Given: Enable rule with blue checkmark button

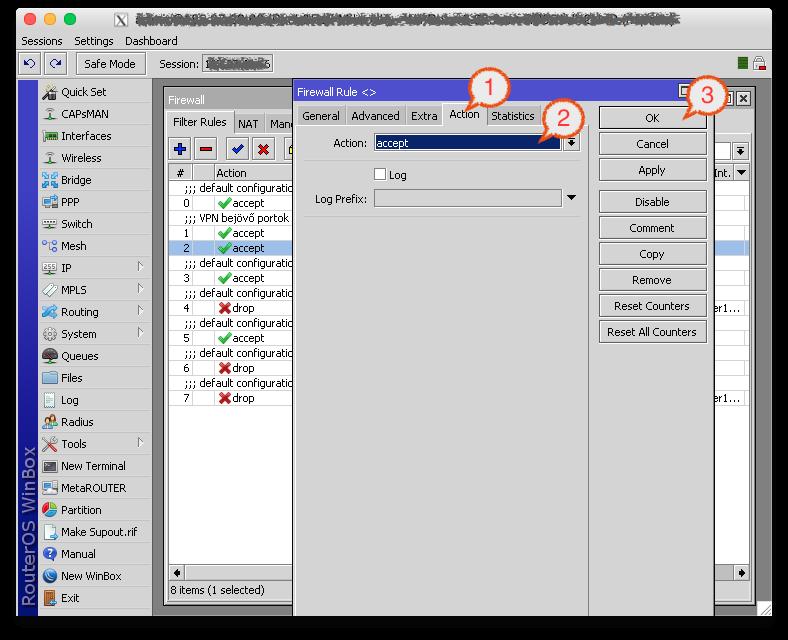Looking at the screenshot, I should click(x=237, y=149).
